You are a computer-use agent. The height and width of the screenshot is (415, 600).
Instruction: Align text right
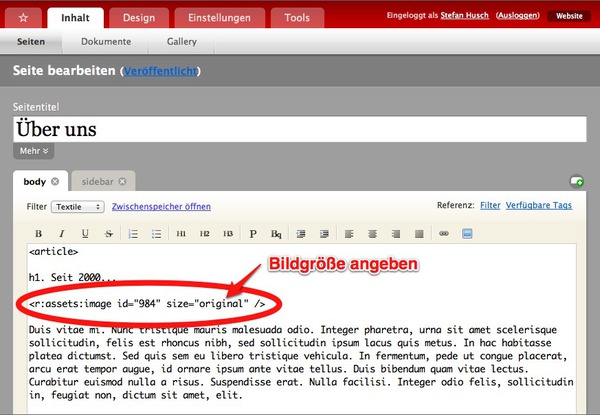click(x=396, y=233)
